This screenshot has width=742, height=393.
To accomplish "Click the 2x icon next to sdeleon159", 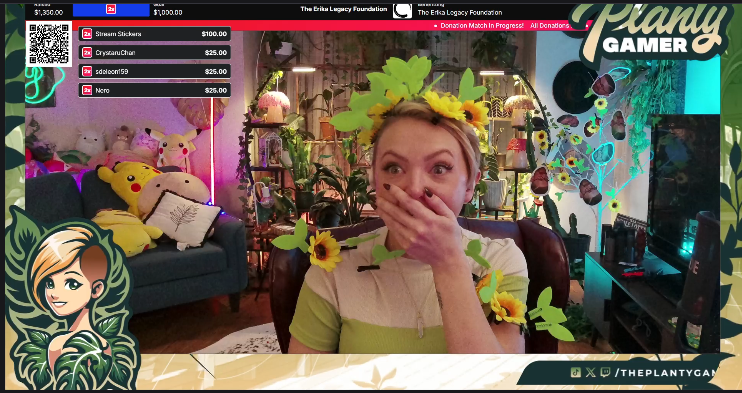I will tap(87, 71).
